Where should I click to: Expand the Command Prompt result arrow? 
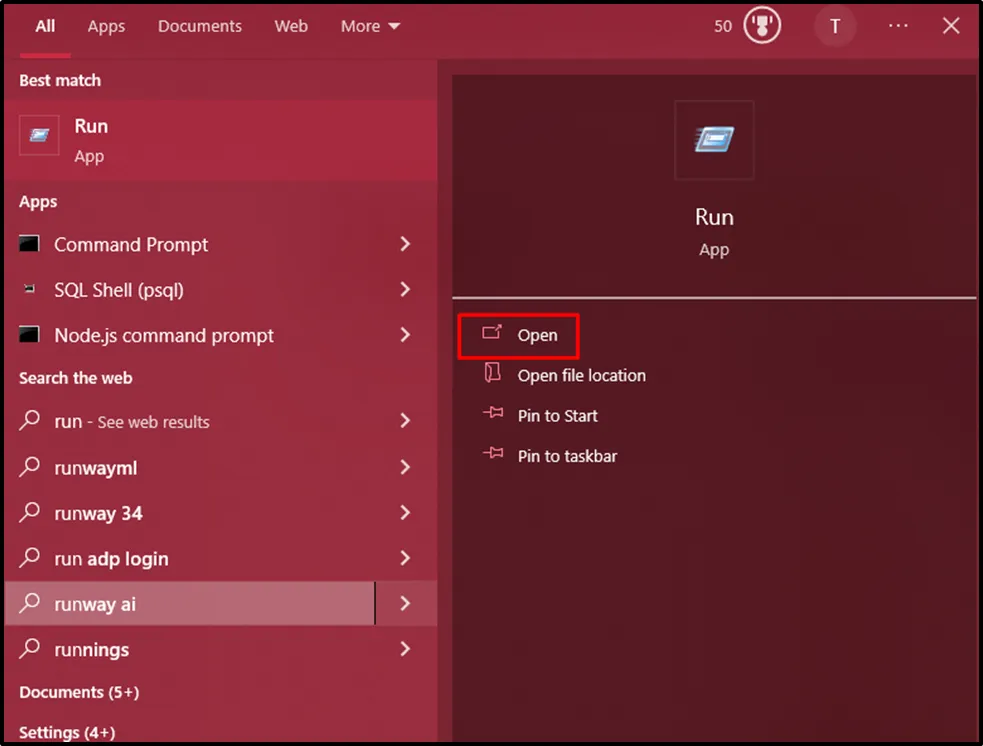tap(405, 244)
